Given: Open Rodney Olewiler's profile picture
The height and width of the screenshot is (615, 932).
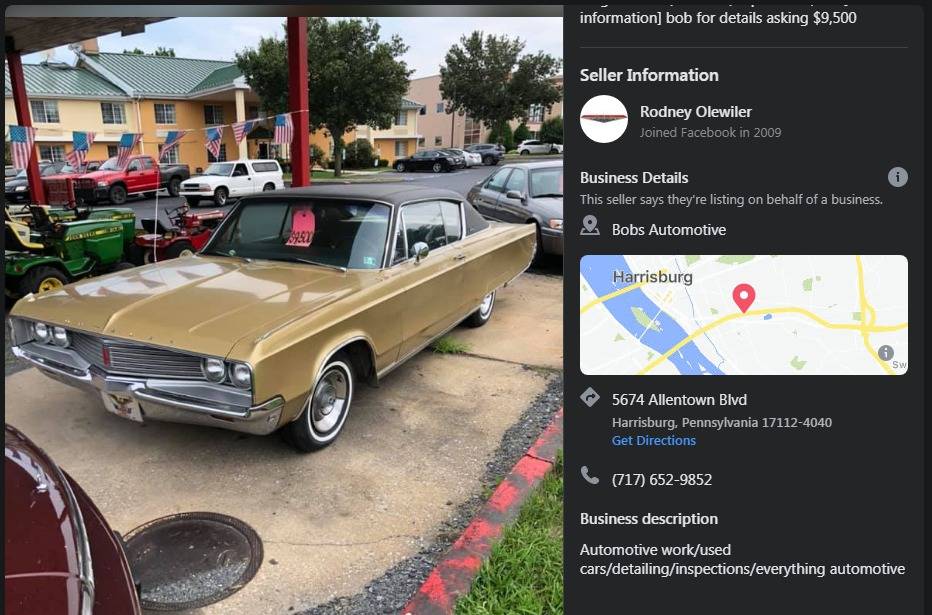Looking at the screenshot, I should (x=603, y=119).
